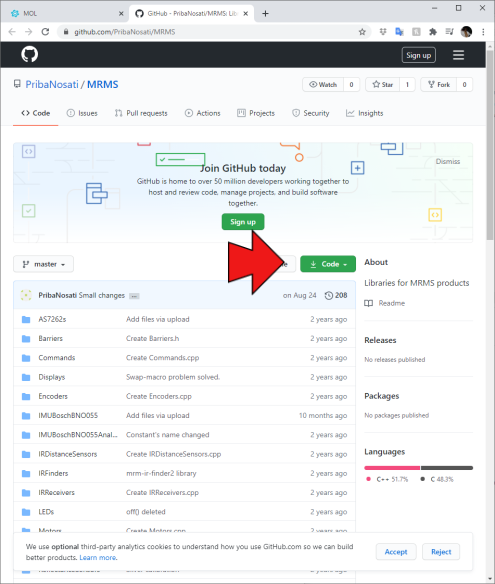Image resolution: width=495 pixels, height=584 pixels.
Task: Open the hamburger navigation menu
Action: (458, 55)
